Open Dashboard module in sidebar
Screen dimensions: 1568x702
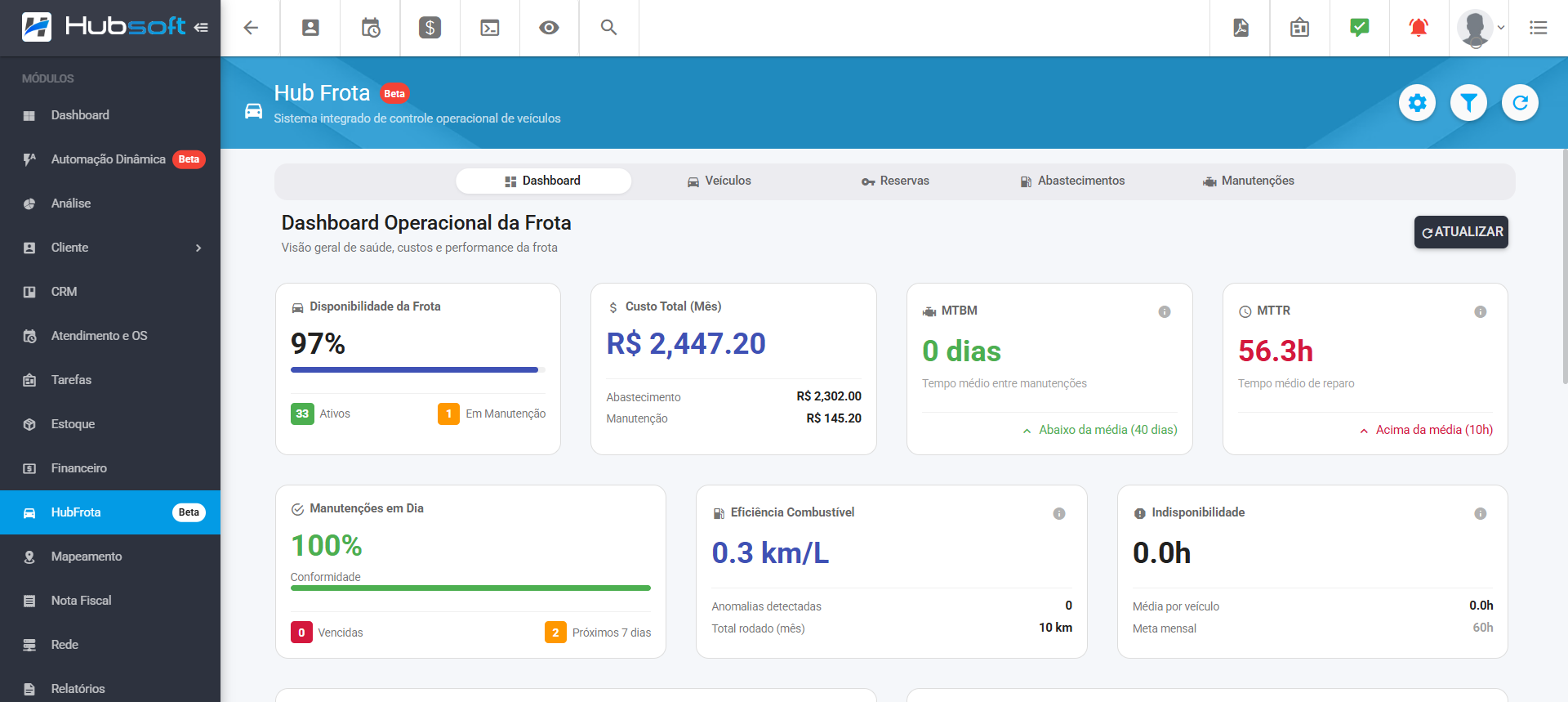[x=110, y=115]
